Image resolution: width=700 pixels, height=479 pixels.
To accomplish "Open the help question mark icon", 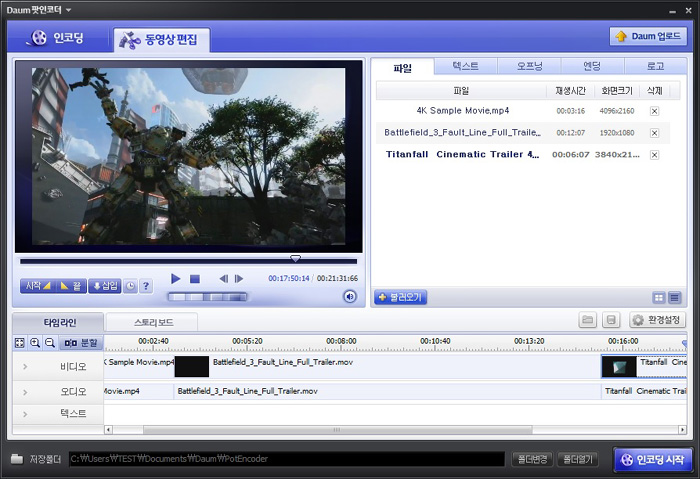I will [146, 286].
